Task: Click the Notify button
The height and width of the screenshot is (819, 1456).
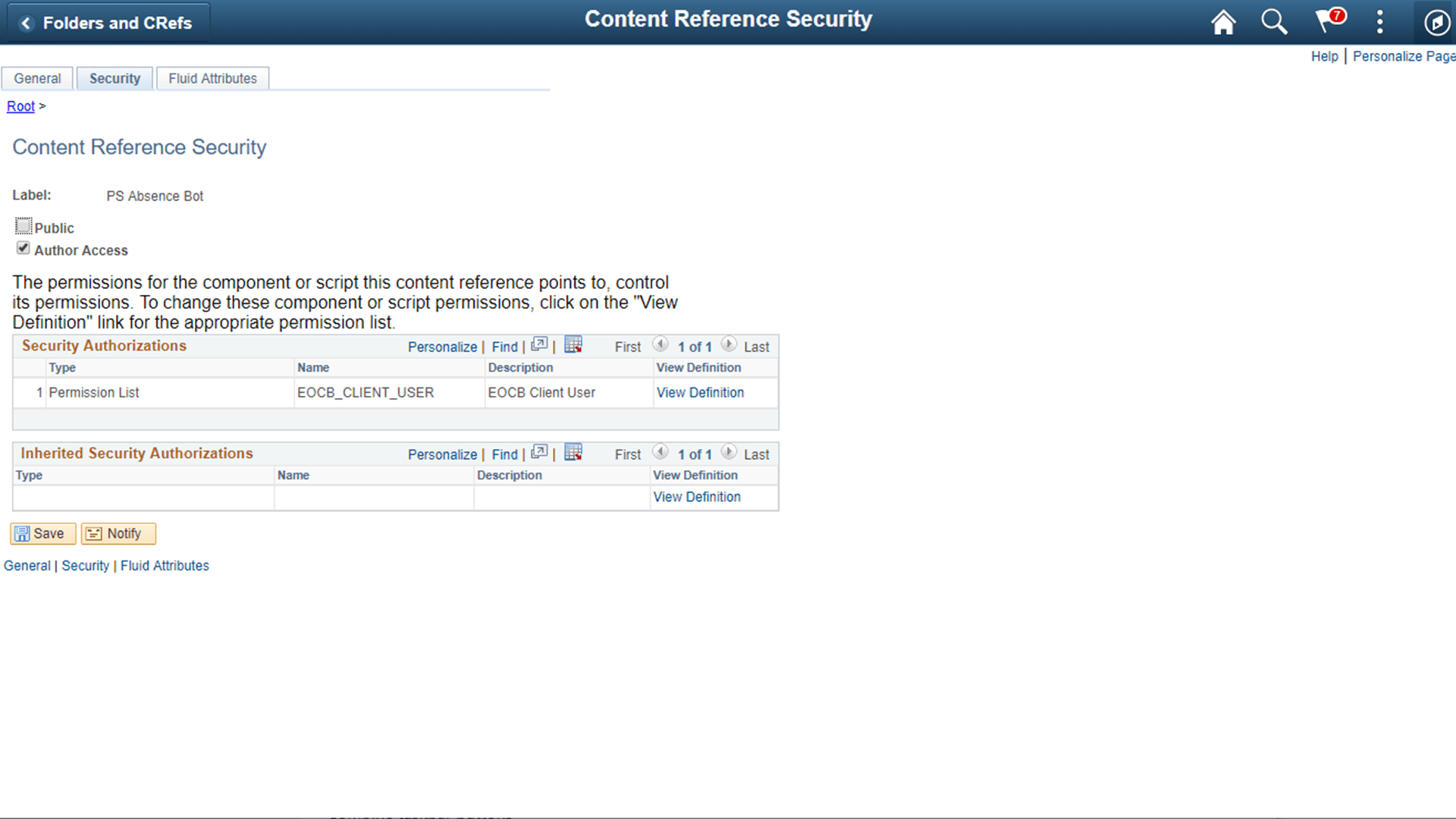Action: 118,533
